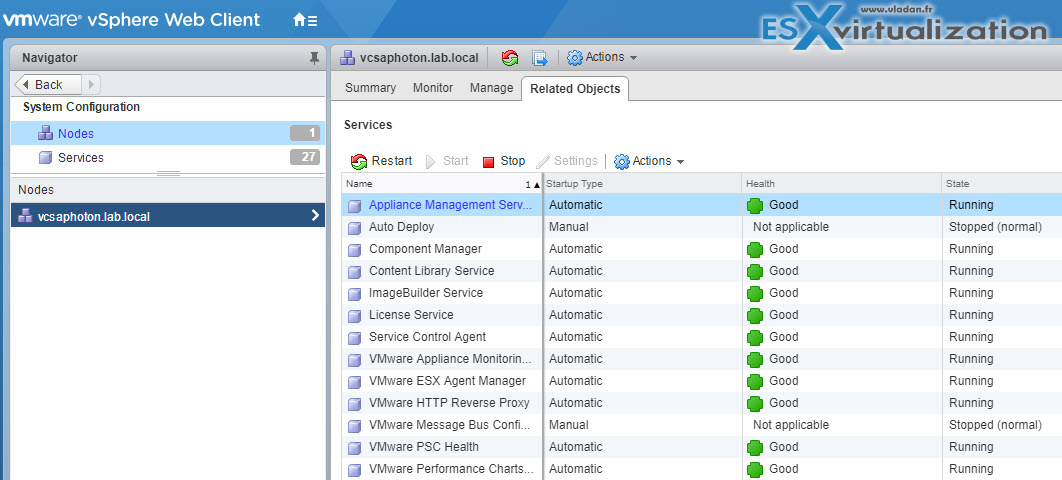Click Not applicable health for VMware Message Bus

click(x=790, y=425)
